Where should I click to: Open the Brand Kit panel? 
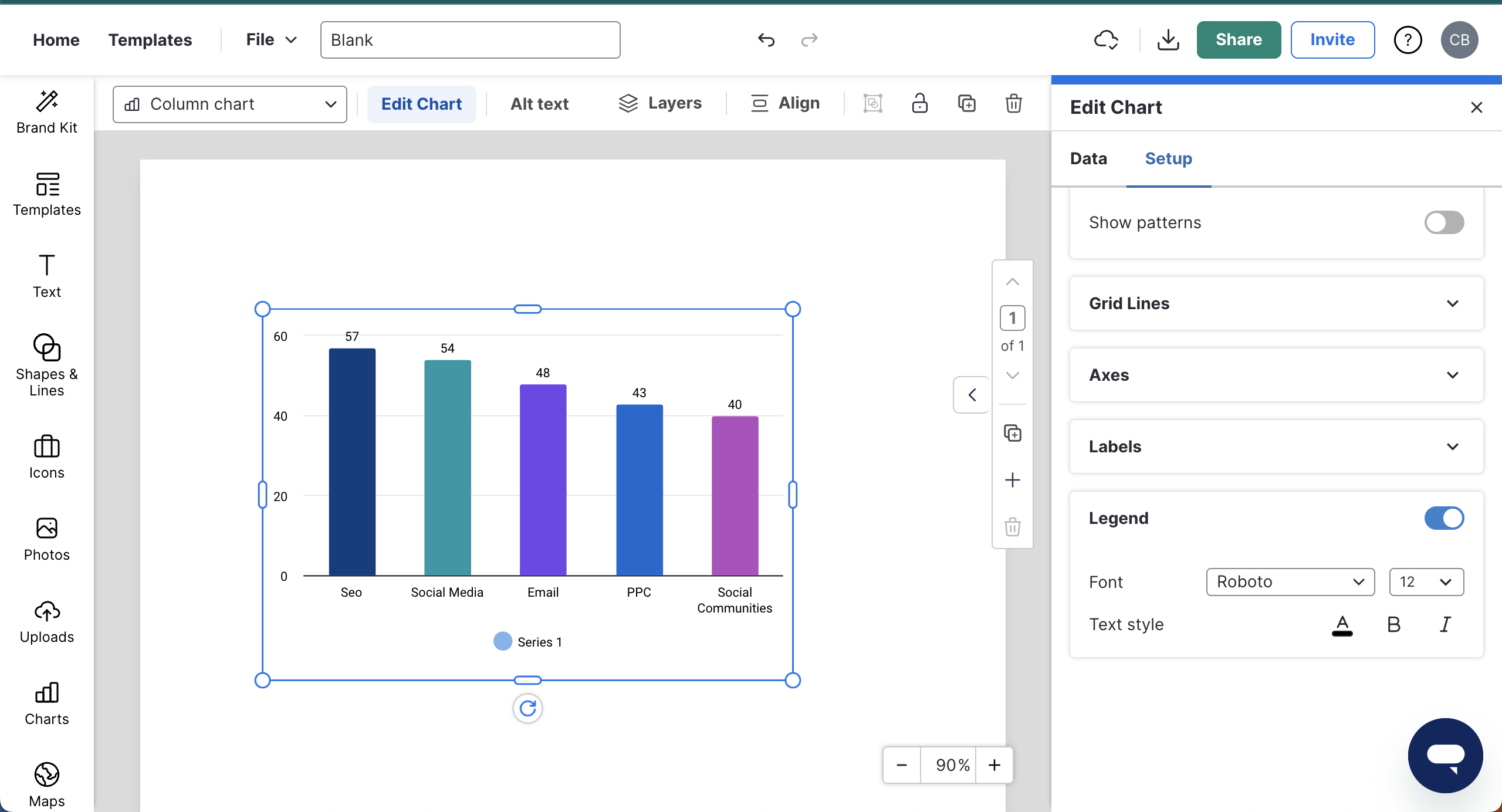(47, 111)
